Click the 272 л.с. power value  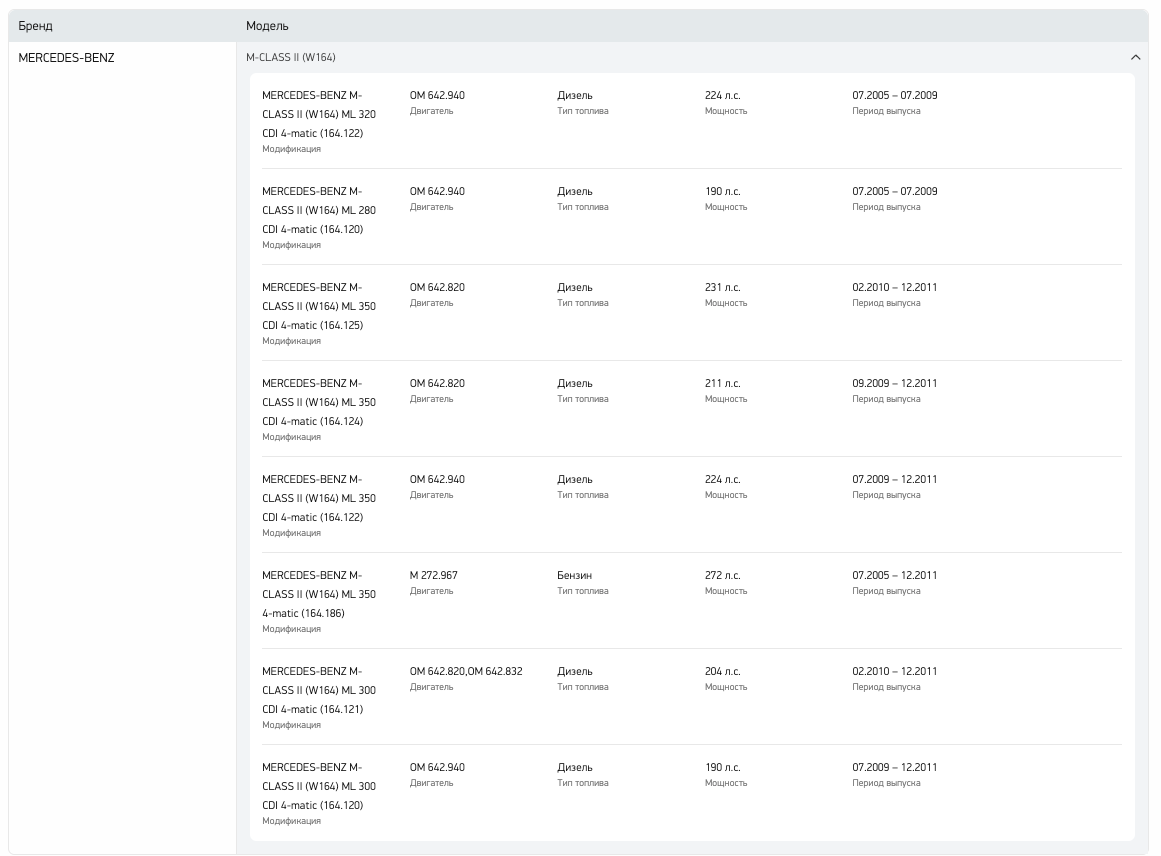(x=723, y=575)
